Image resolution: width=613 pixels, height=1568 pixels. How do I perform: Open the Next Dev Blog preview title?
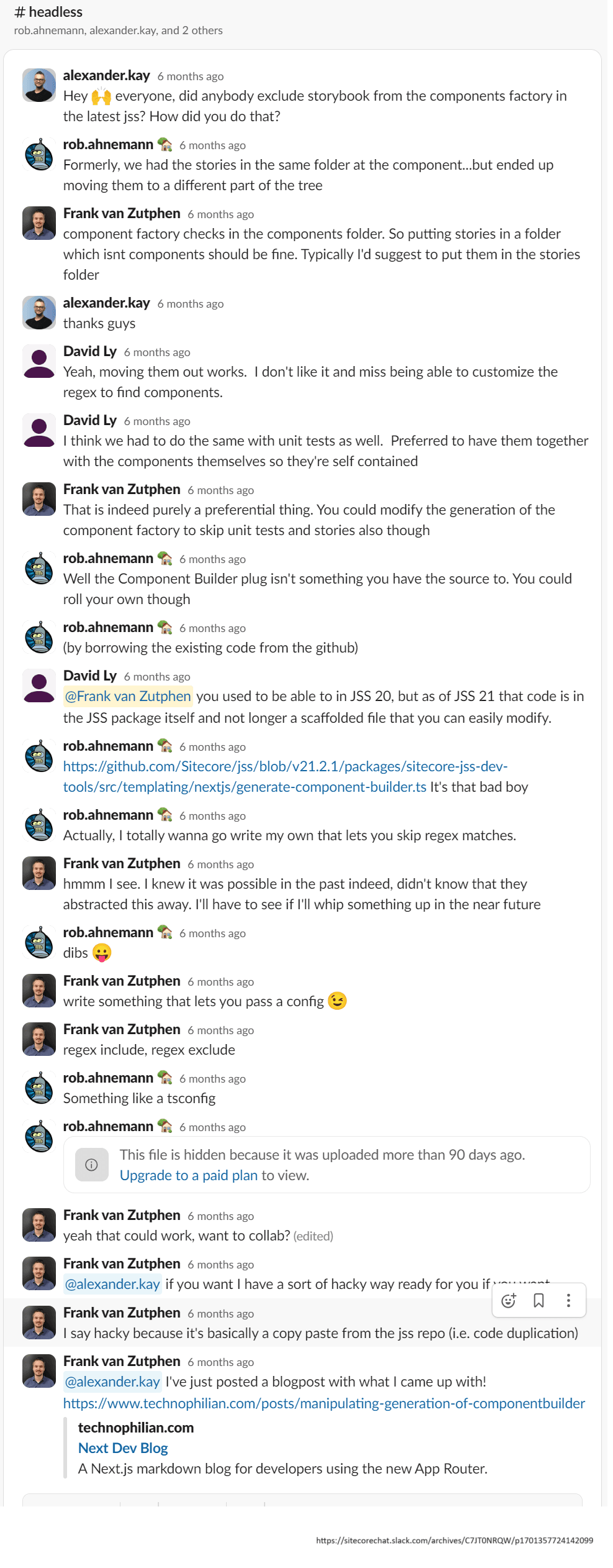(122, 1448)
